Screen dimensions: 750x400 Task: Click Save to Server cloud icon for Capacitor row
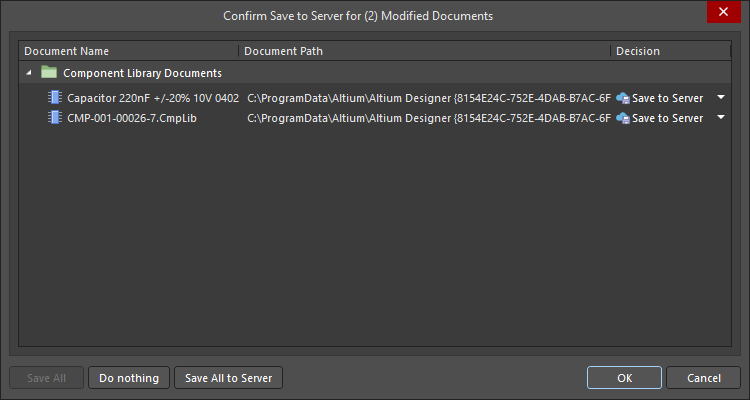coord(623,98)
